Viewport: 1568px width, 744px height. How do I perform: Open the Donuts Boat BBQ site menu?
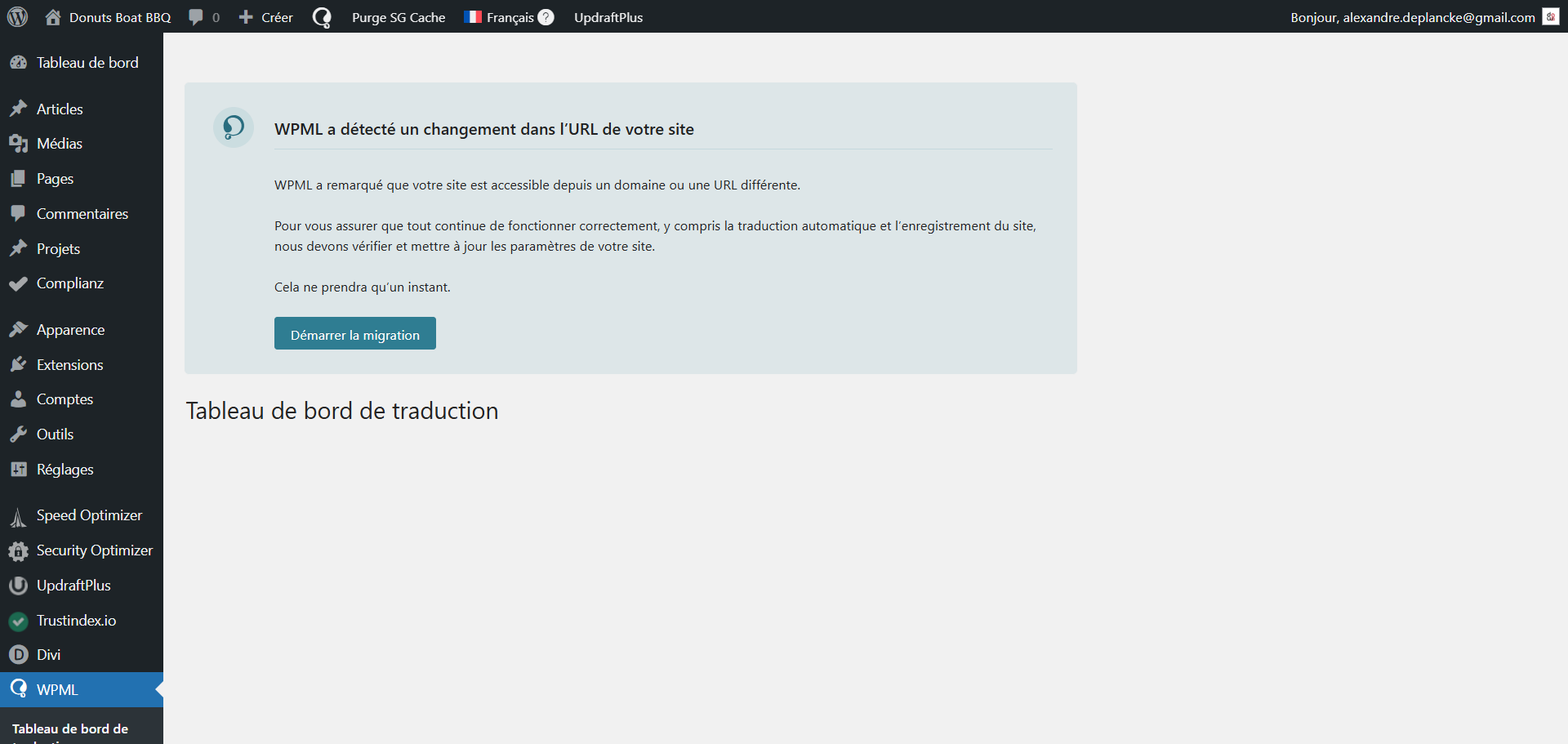(109, 17)
